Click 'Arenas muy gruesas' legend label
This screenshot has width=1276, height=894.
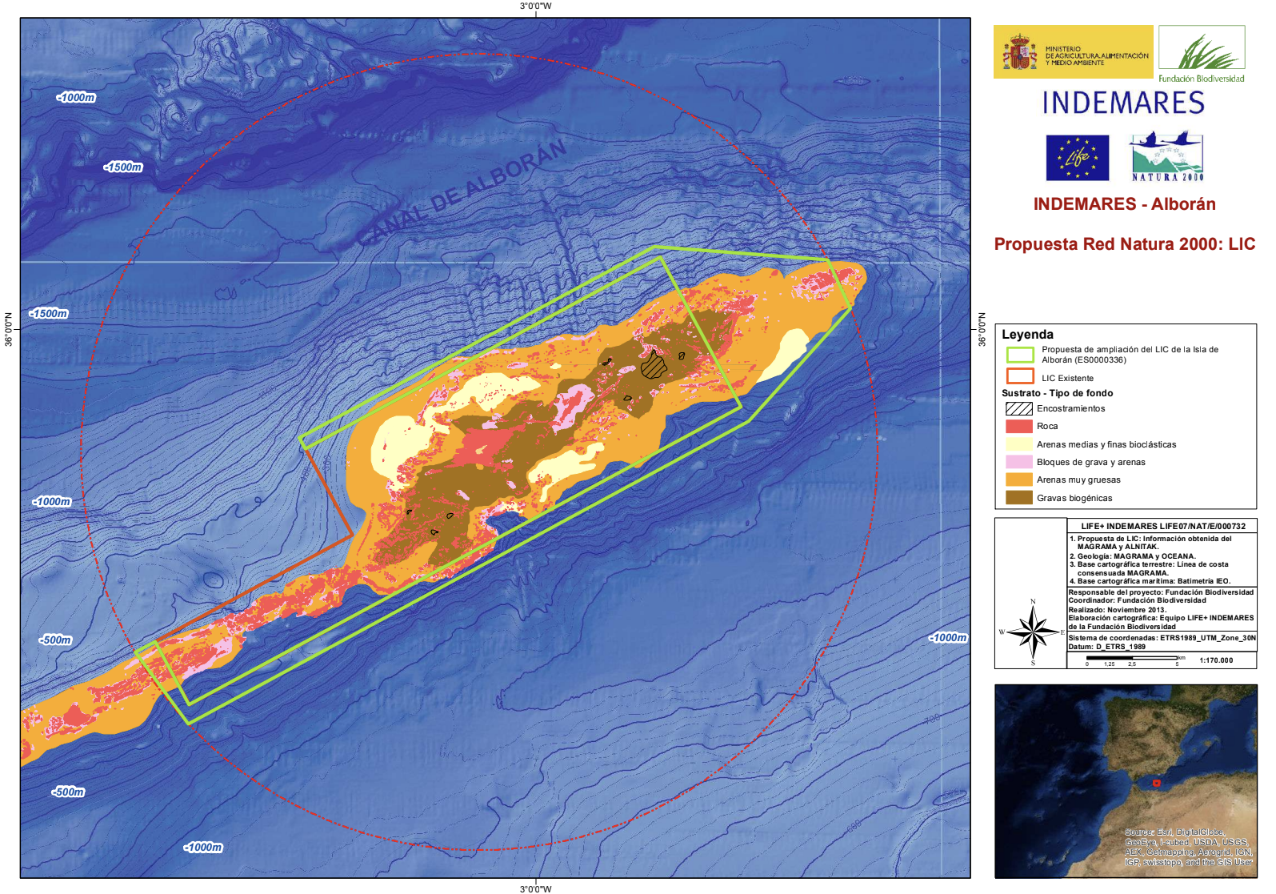pos(1080,480)
